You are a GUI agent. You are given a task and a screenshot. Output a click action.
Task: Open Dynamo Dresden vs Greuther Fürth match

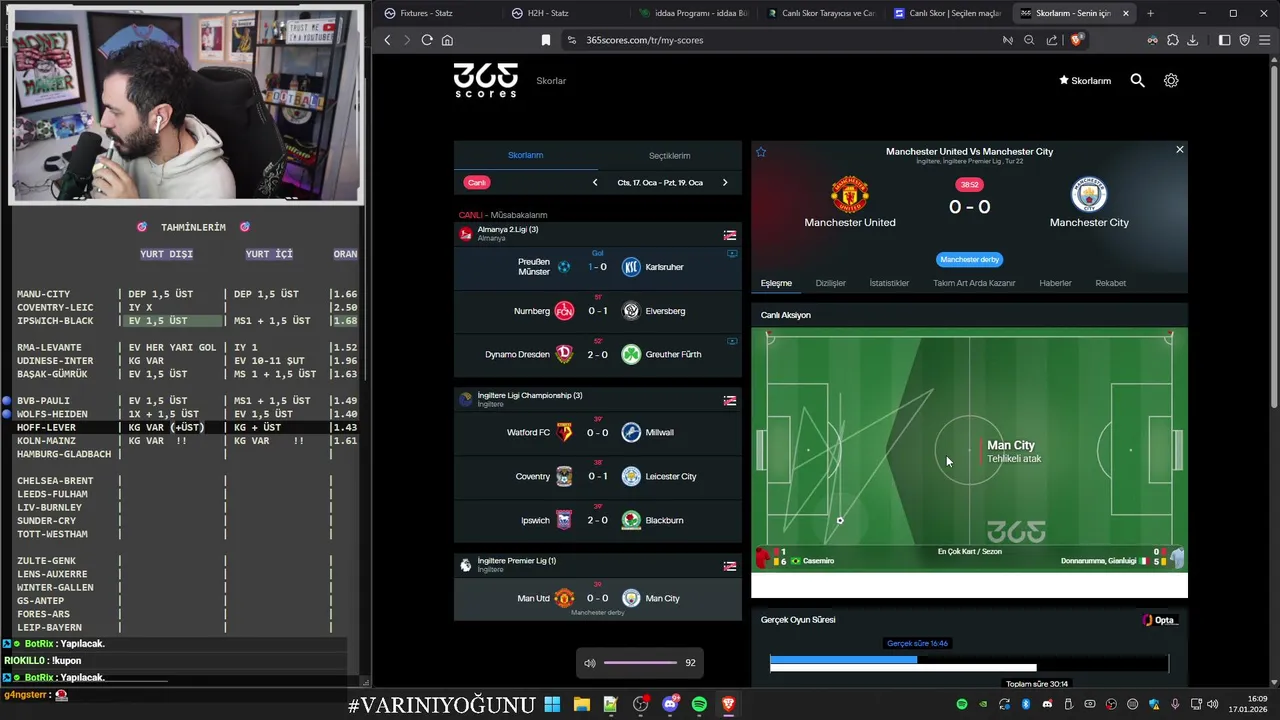598,354
